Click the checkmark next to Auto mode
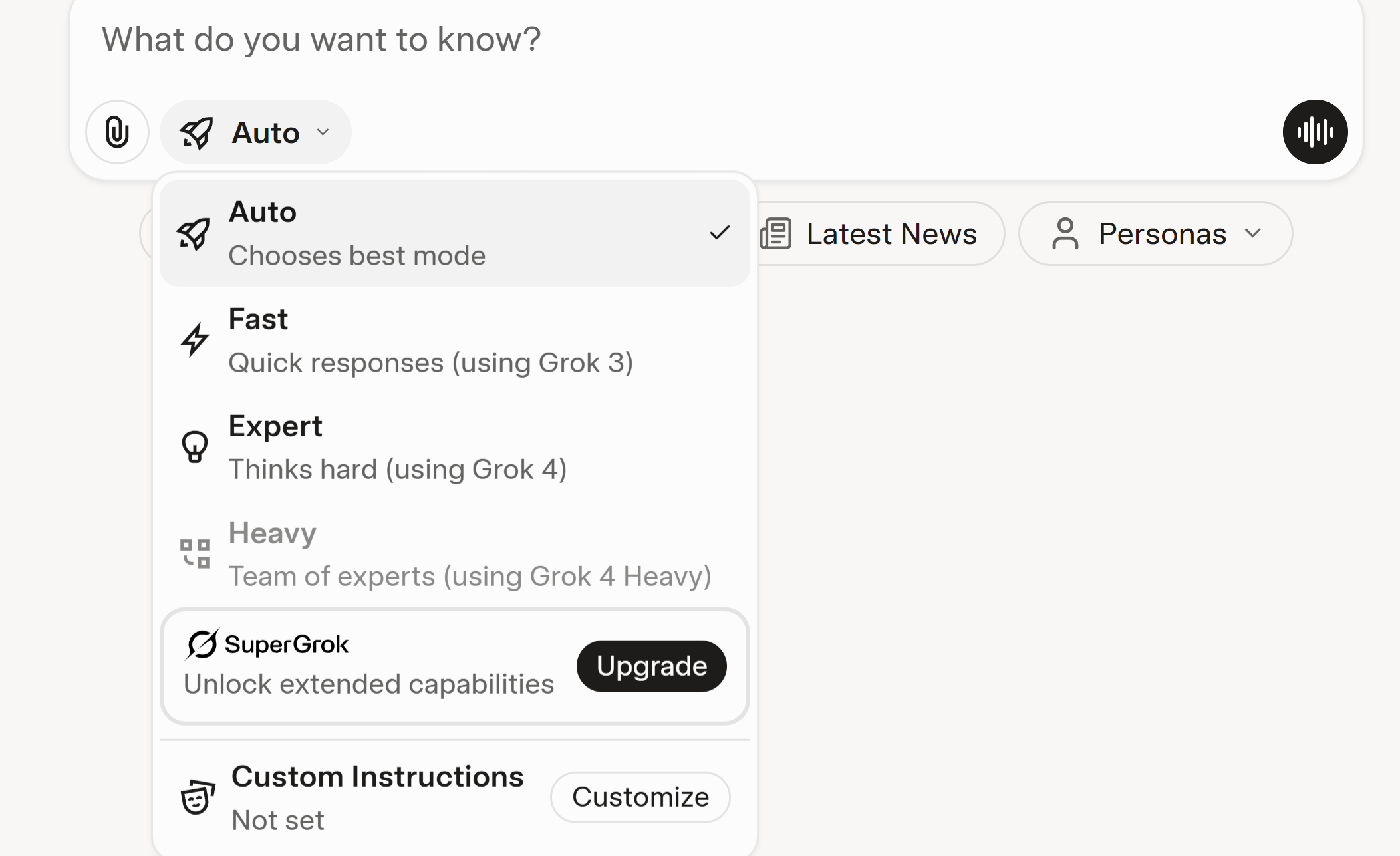This screenshot has width=1400, height=856. [x=720, y=233]
